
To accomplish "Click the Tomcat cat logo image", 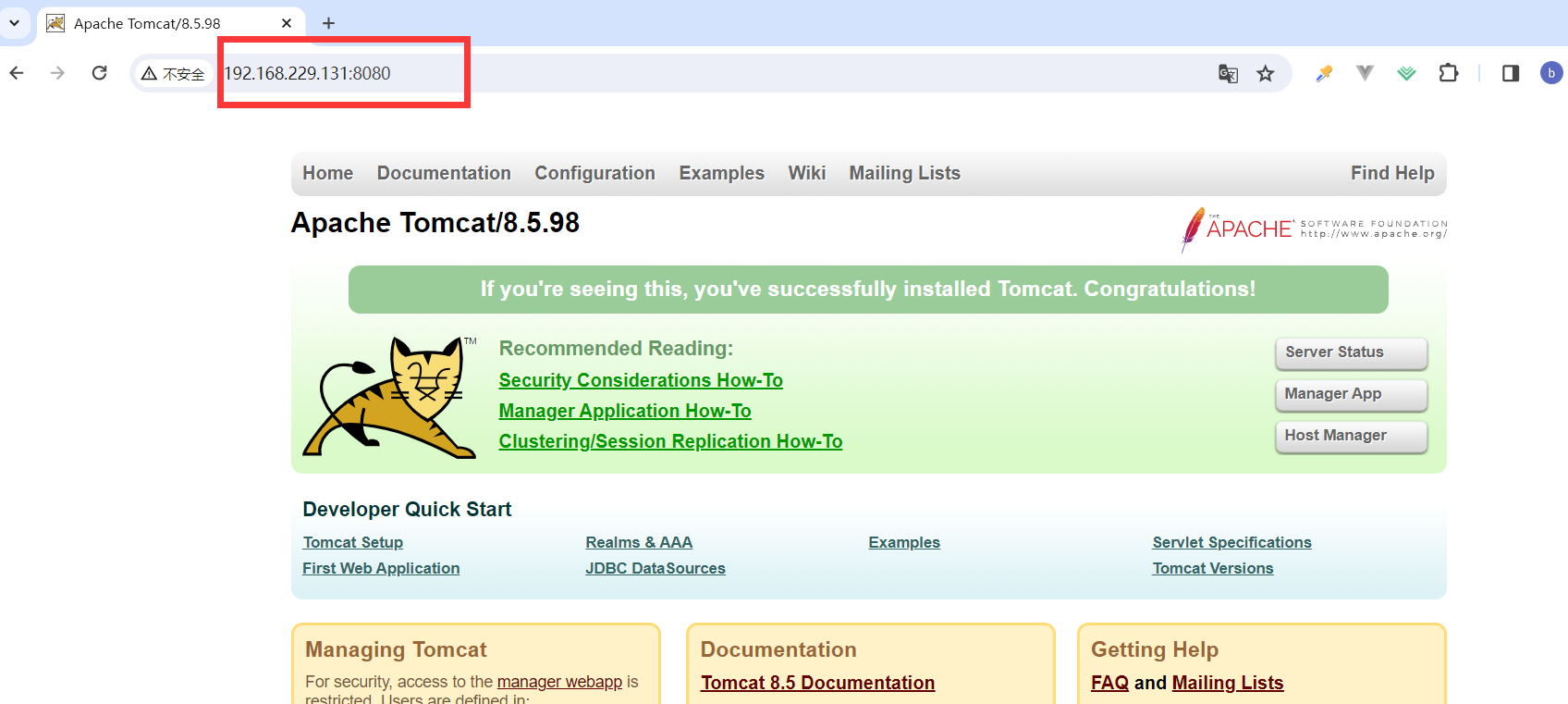I will click(x=390, y=397).
